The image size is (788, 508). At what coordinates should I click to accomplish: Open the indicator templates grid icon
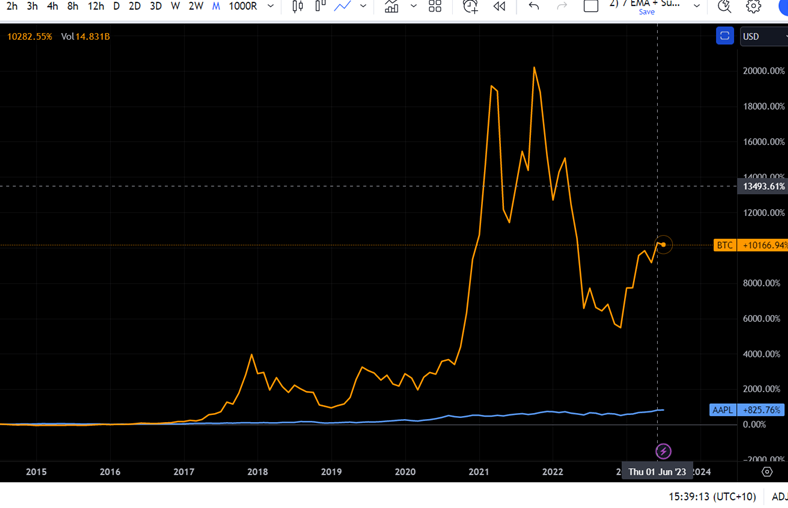tap(435, 7)
